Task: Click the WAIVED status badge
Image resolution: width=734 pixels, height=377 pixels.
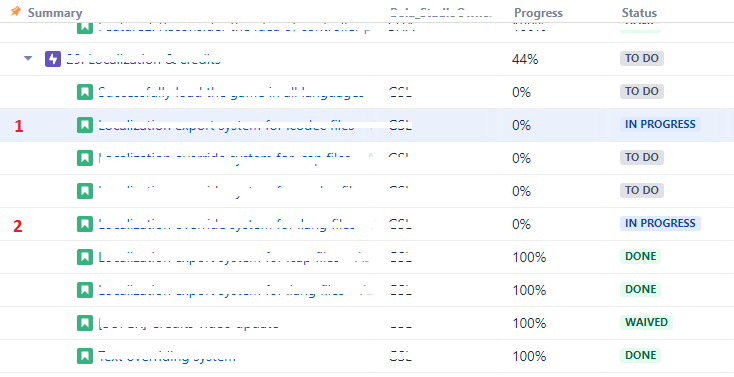Action: tap(646, 322)
